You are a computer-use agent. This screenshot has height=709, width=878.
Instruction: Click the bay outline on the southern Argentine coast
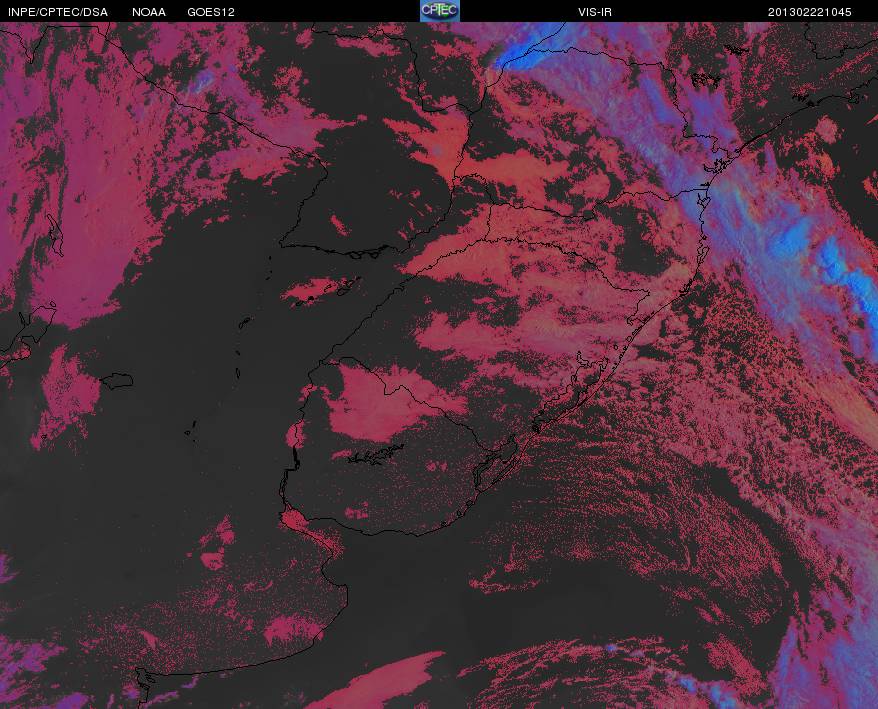click(146, 682)
